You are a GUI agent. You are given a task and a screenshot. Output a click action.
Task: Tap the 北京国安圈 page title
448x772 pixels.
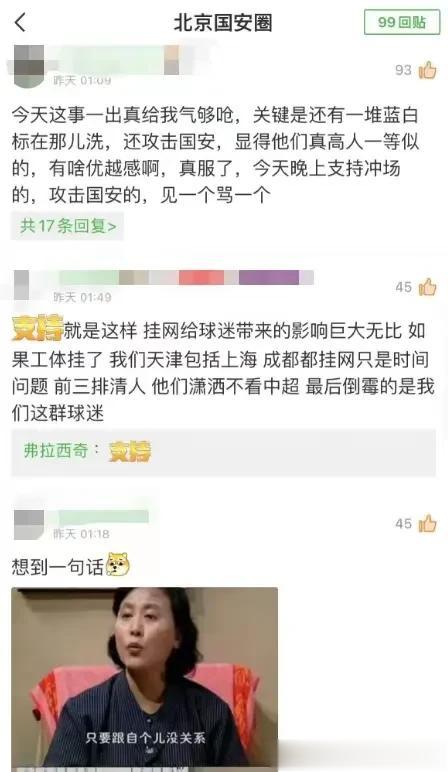(223, 23)
